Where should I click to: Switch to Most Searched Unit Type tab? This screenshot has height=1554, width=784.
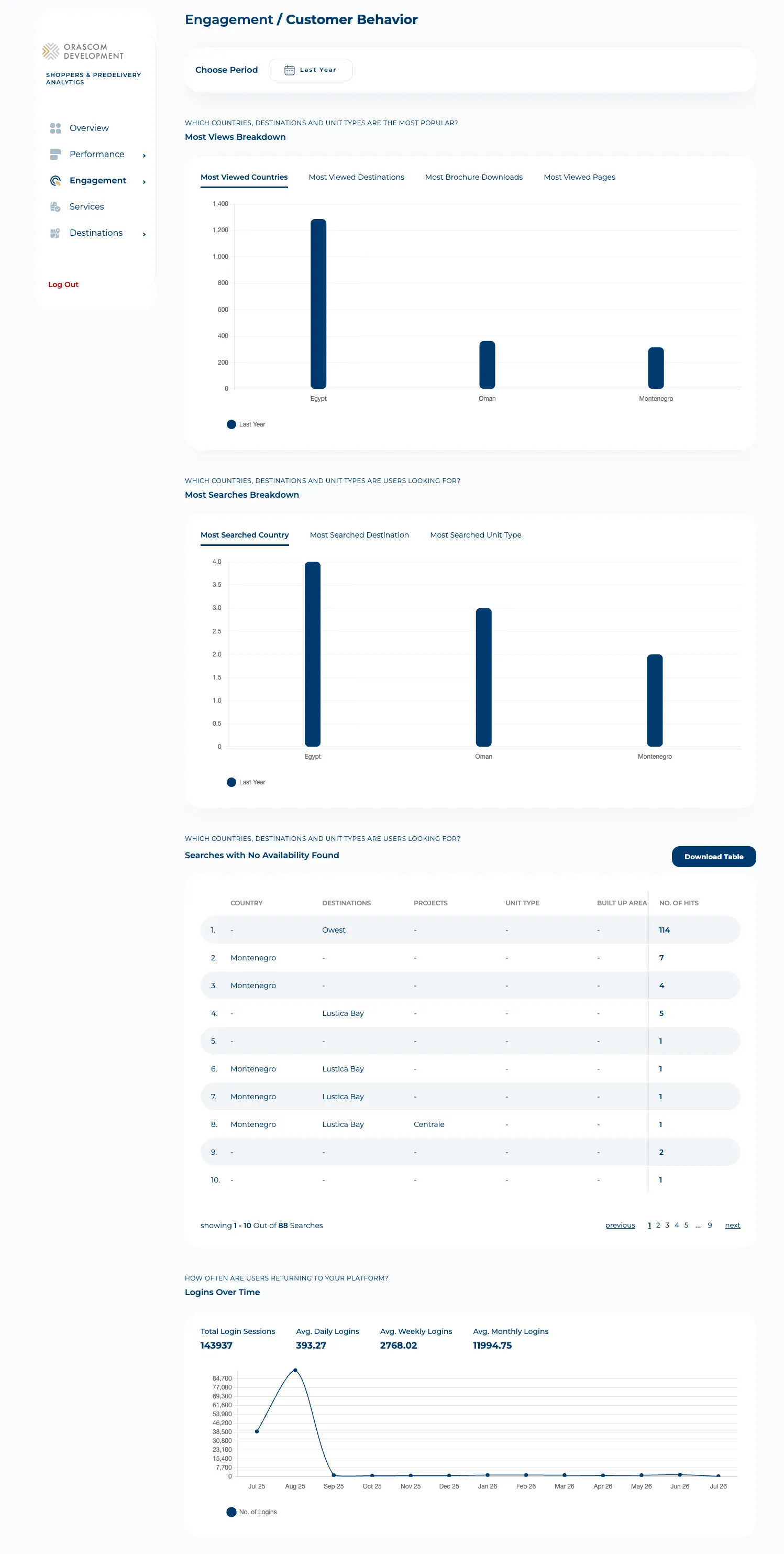[x=476, y=535]
